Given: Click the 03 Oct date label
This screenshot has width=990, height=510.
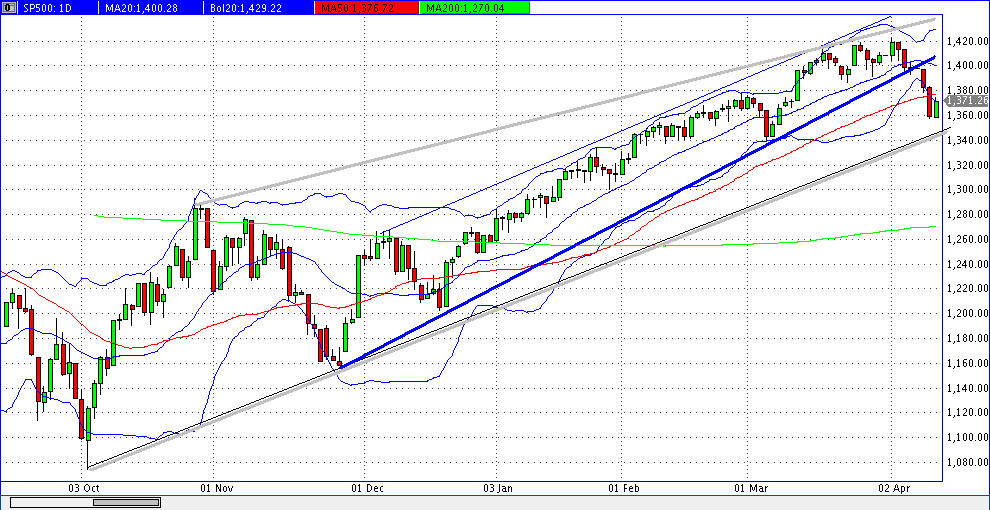Looking at the screenshot, I should point(83,488).
